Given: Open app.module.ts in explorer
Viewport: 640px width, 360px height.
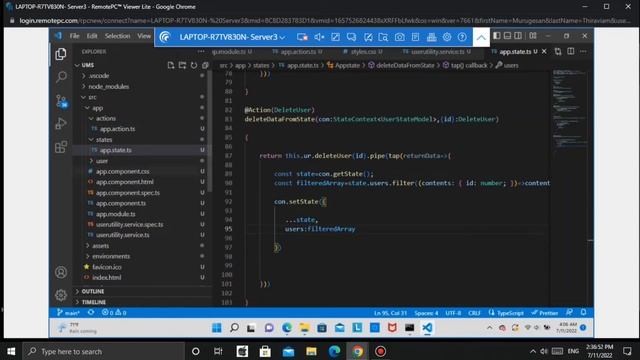Looking at the screenshot, I should coord(116,214).
